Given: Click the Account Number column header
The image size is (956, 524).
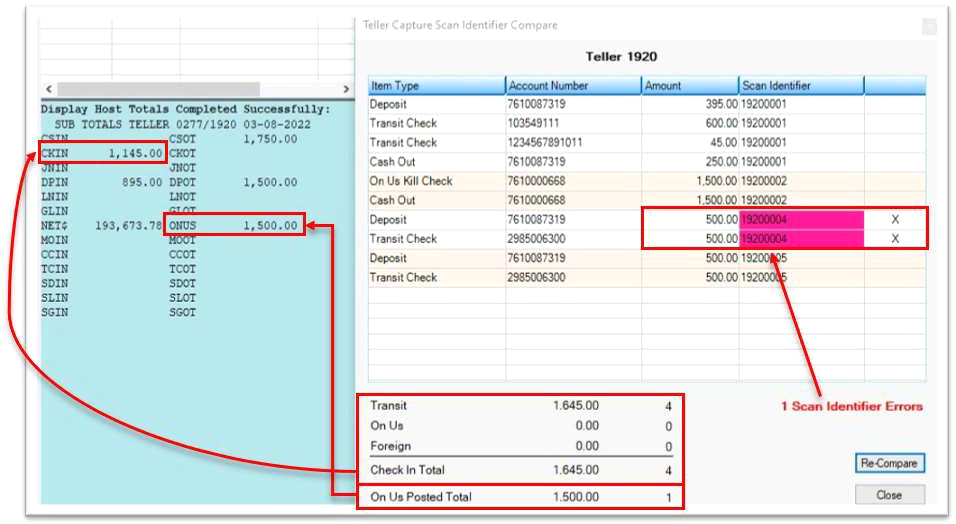Looking at the screenshot, I should pyautogui.click(x=573, y=86).
